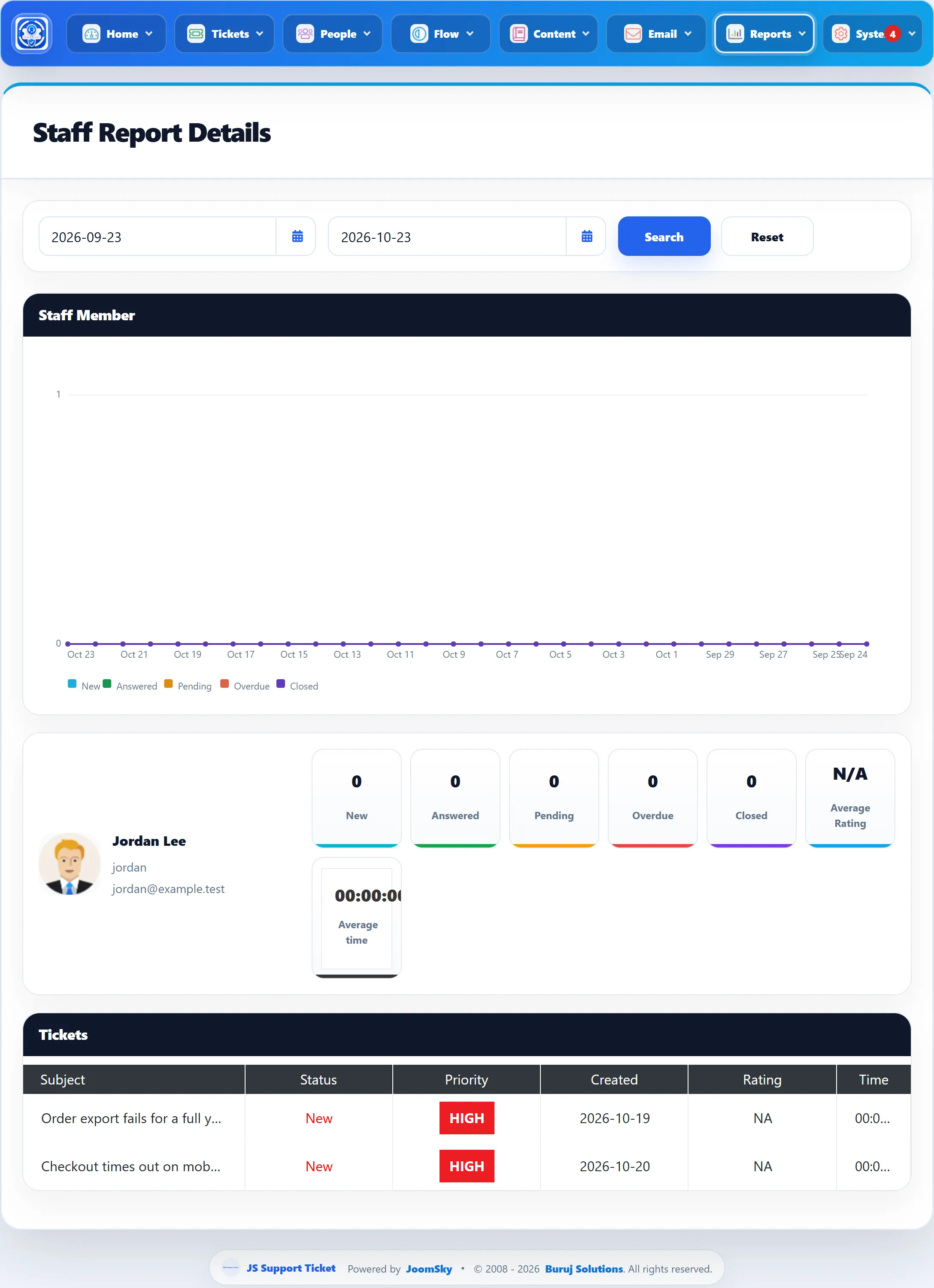Click the Tickets menu ticket icon
Image resolution: width=934 pixels, height=1288 pixels.
196,34
